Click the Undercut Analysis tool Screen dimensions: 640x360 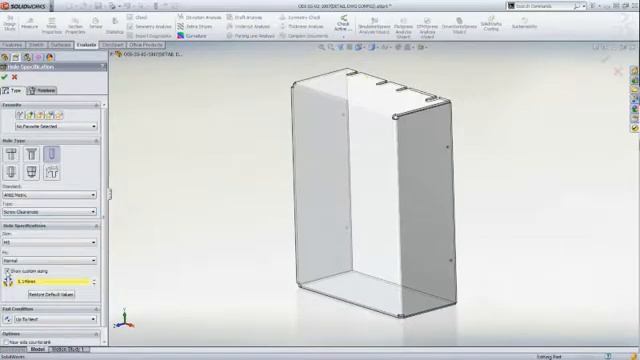tap(248, 27)
